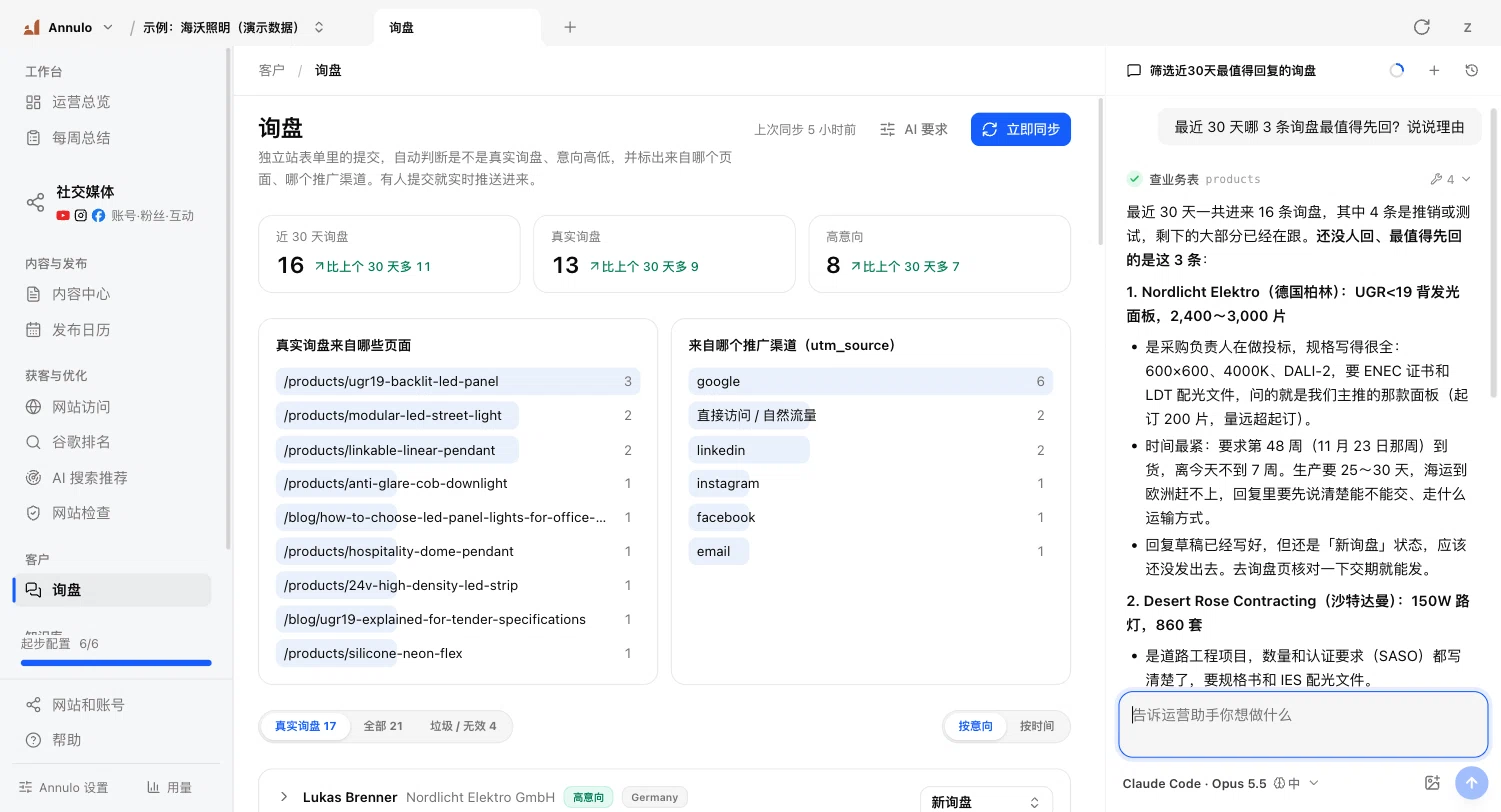Click the 起步配置 progress bar
This screenshot has height=812, width=1501.
pos(116,662)
